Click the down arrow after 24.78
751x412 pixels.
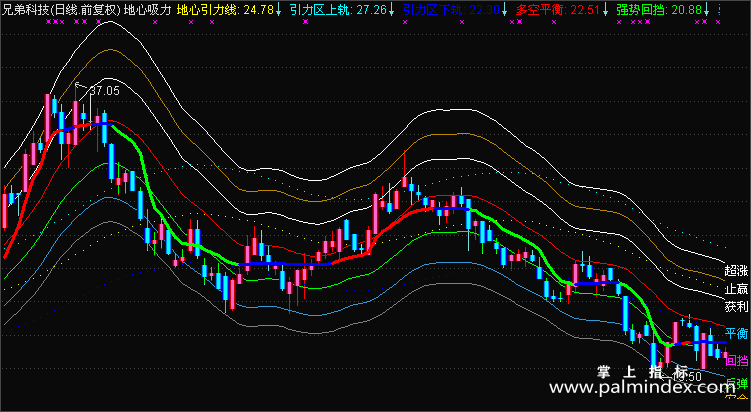(x=279, y=10)
